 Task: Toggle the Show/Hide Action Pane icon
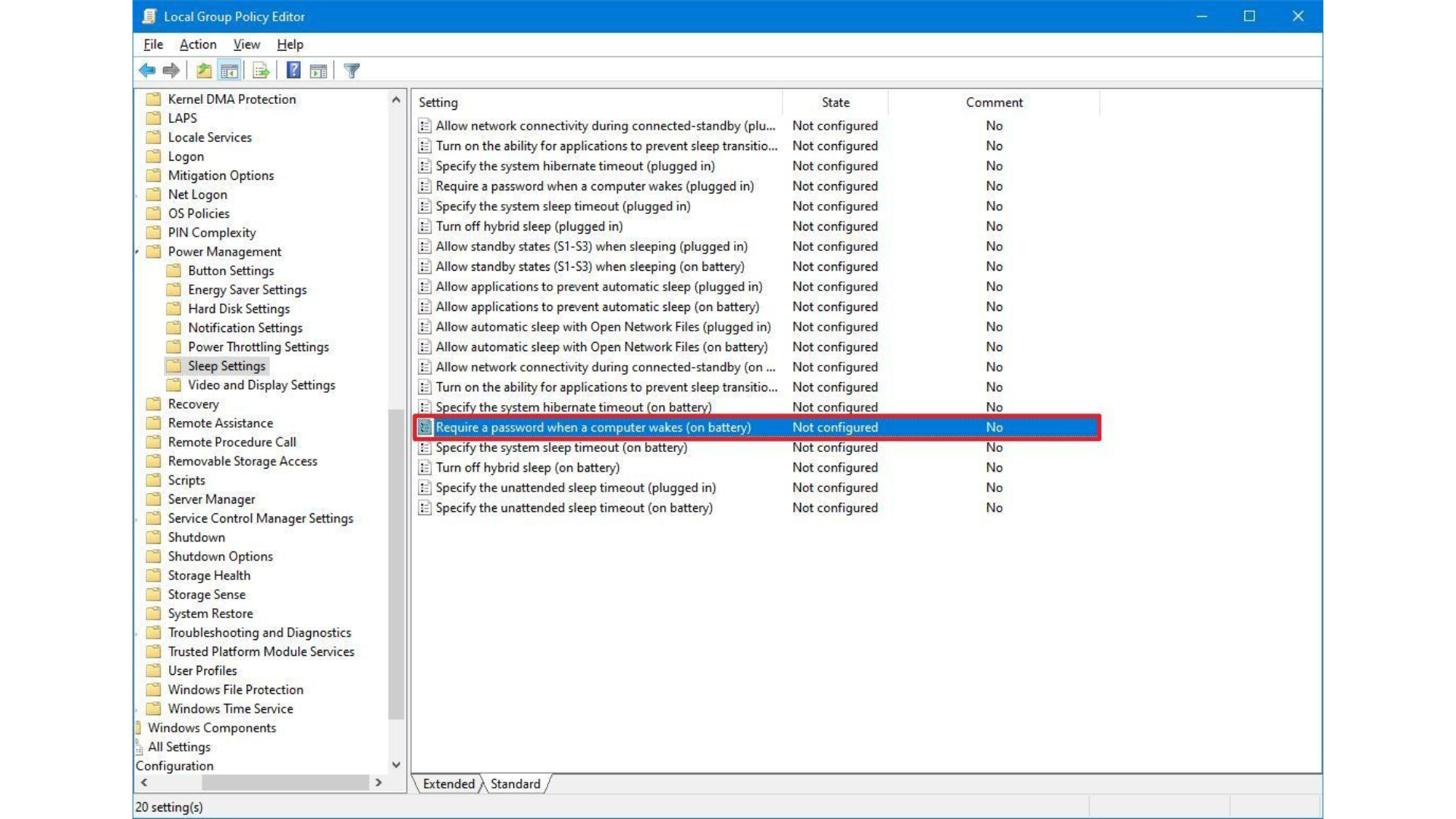[x=318, y=71]
